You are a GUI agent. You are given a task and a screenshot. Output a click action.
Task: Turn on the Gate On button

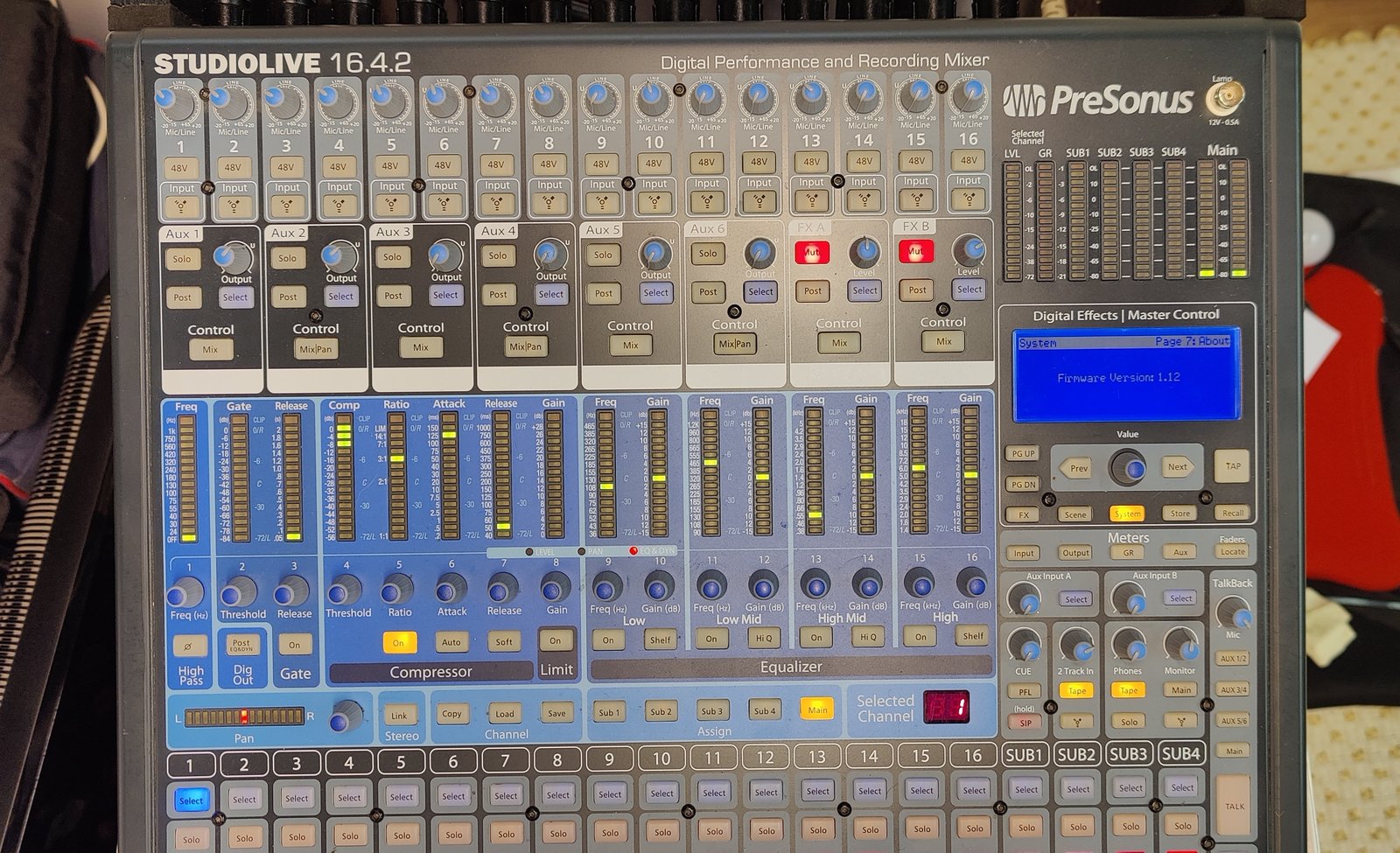click(x=295, y=645)
